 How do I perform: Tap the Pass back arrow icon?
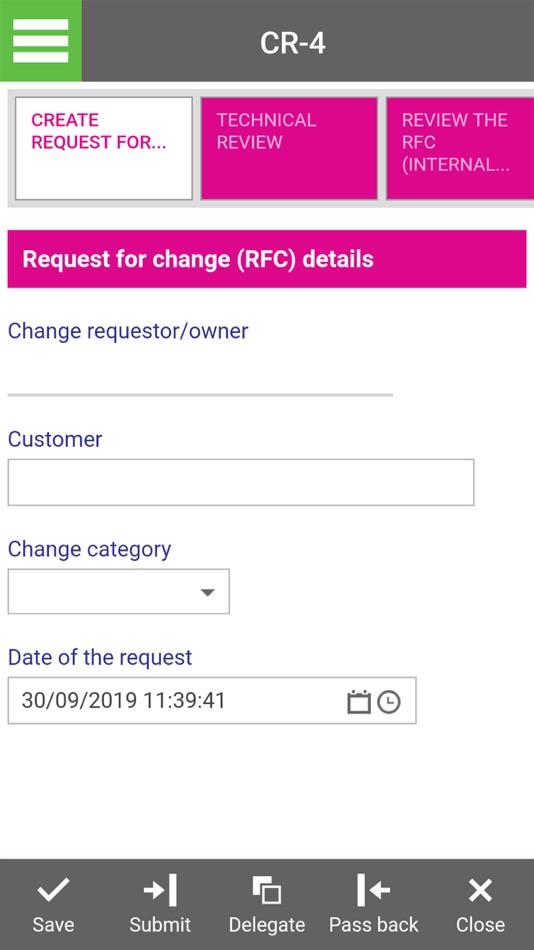[x=373, y=890]
